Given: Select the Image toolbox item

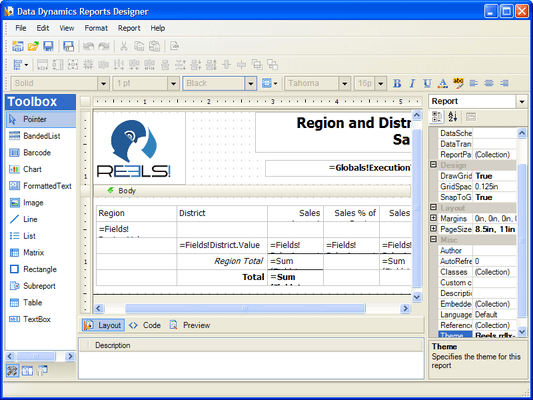Looking at the screenshot, I should click(x=41, y=203).
